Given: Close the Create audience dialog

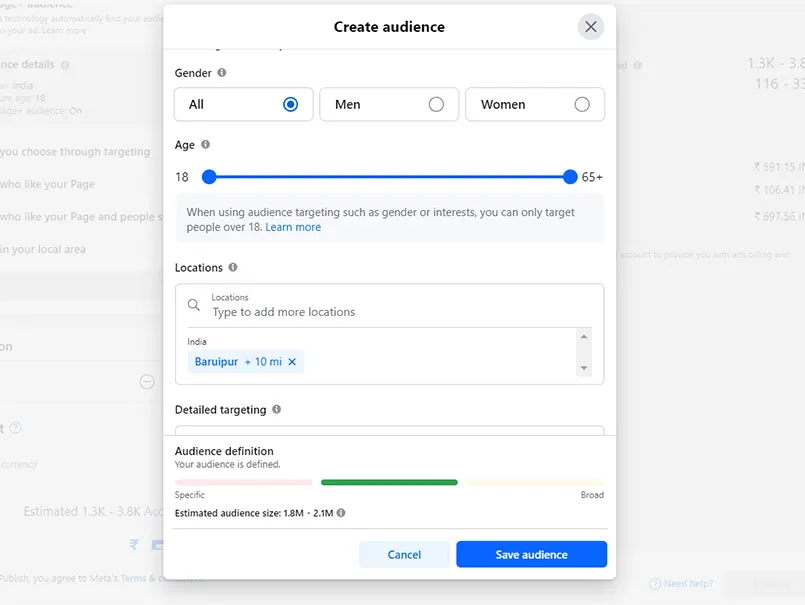Looking at the screenshot, I should (590, 27).
